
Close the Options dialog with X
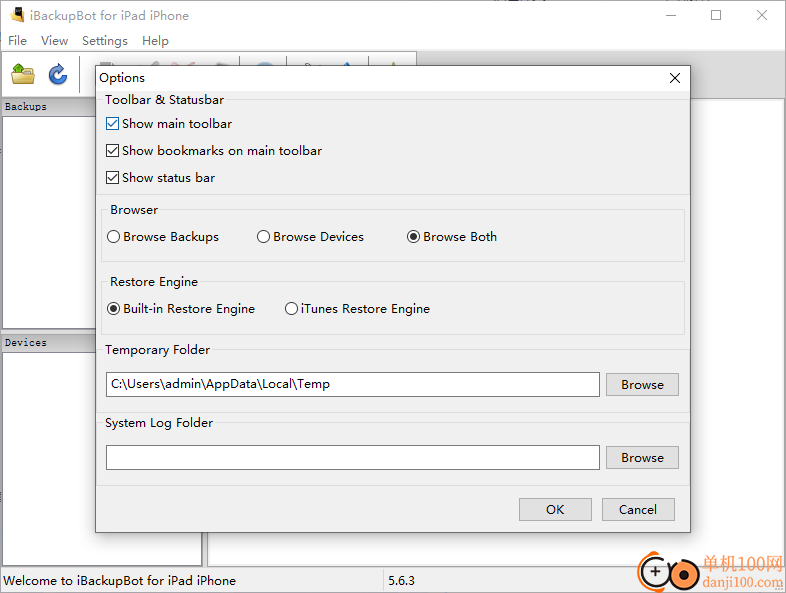pos(675,78)
